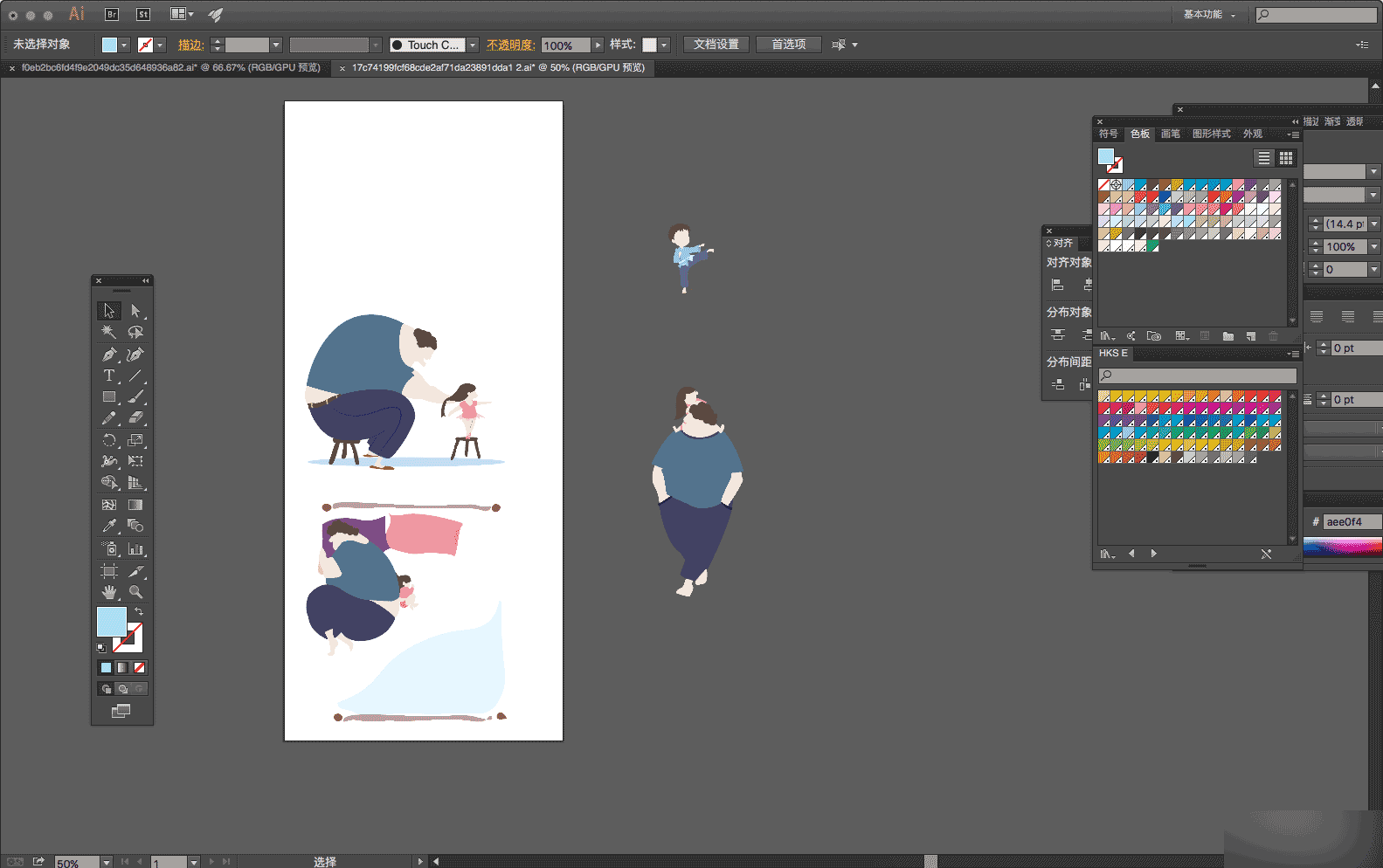
Task: Swap fill and stroke colors arrow
Action: (x=139, y=611)
